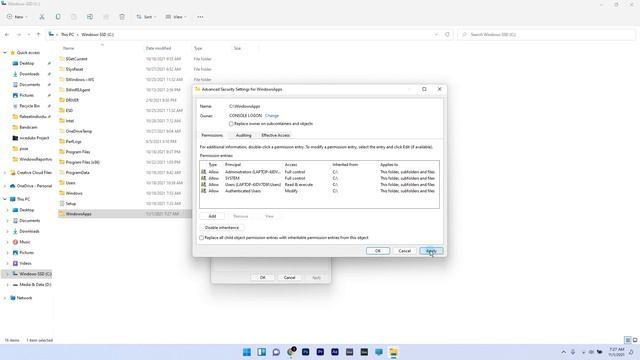
Task: Switch to details view icon in status bar
Action: point(628,340)
